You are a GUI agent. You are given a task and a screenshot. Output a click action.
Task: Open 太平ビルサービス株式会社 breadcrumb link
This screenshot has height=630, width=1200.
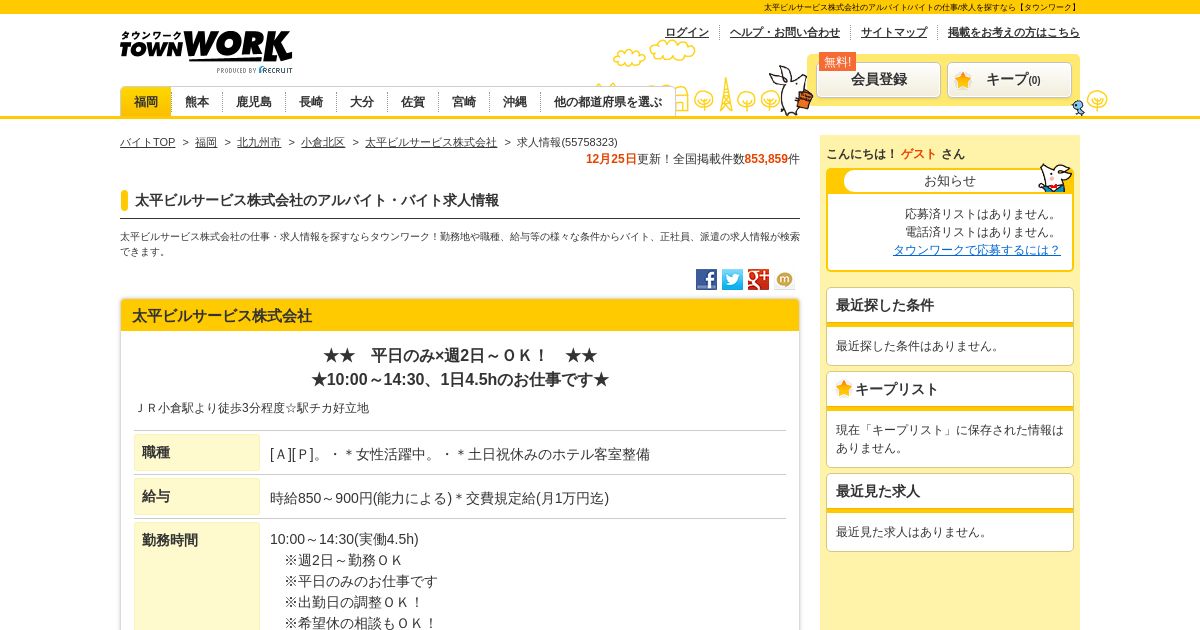(431, 142)
